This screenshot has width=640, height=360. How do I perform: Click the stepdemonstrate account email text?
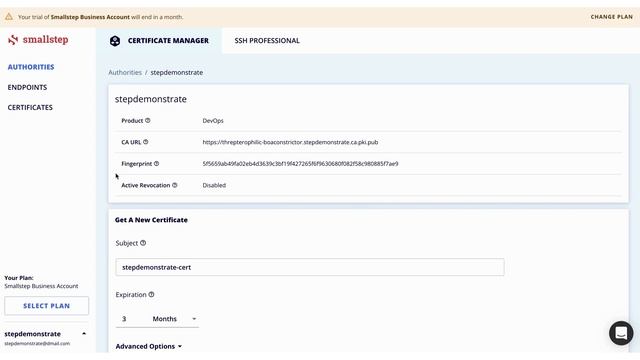(37, 343)
